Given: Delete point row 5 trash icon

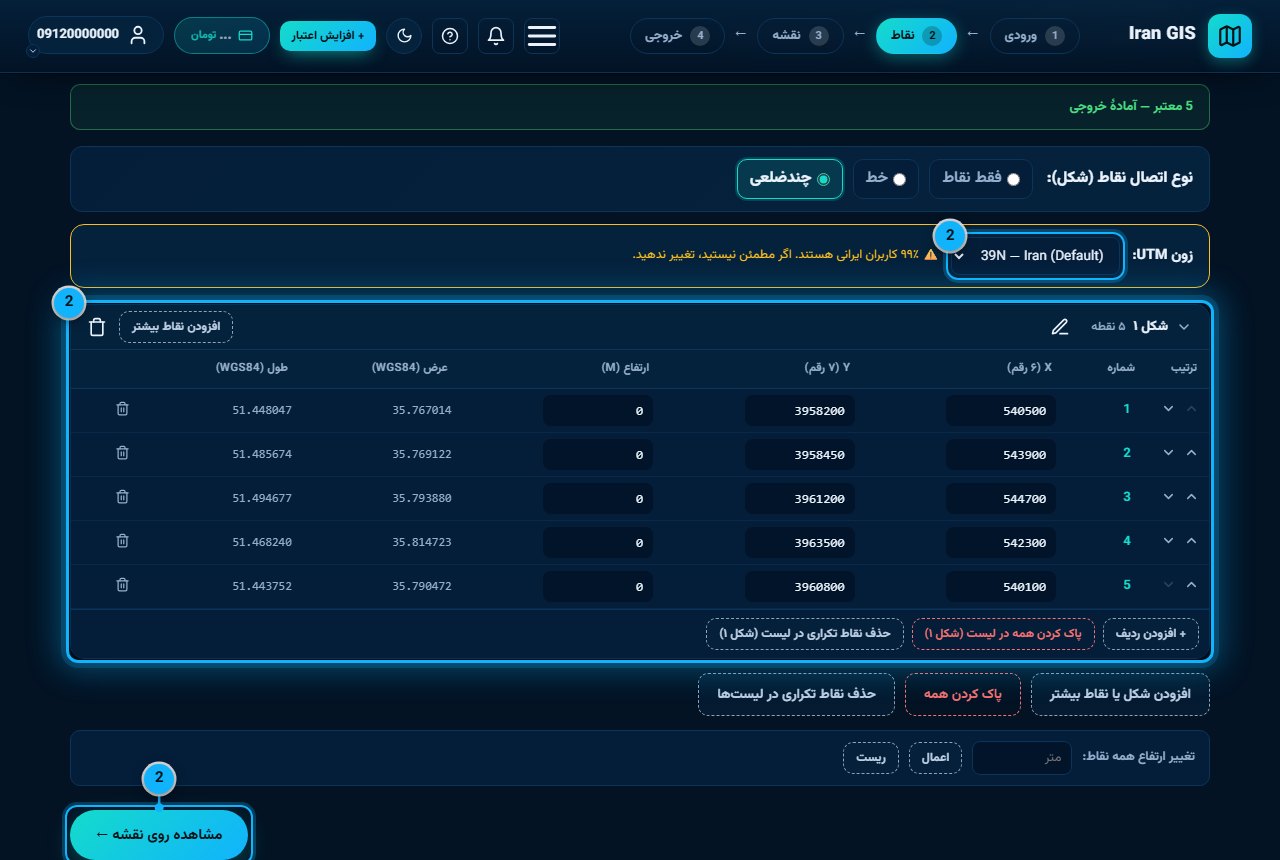Looking at the screenshot, I should [x=122, y=585].
